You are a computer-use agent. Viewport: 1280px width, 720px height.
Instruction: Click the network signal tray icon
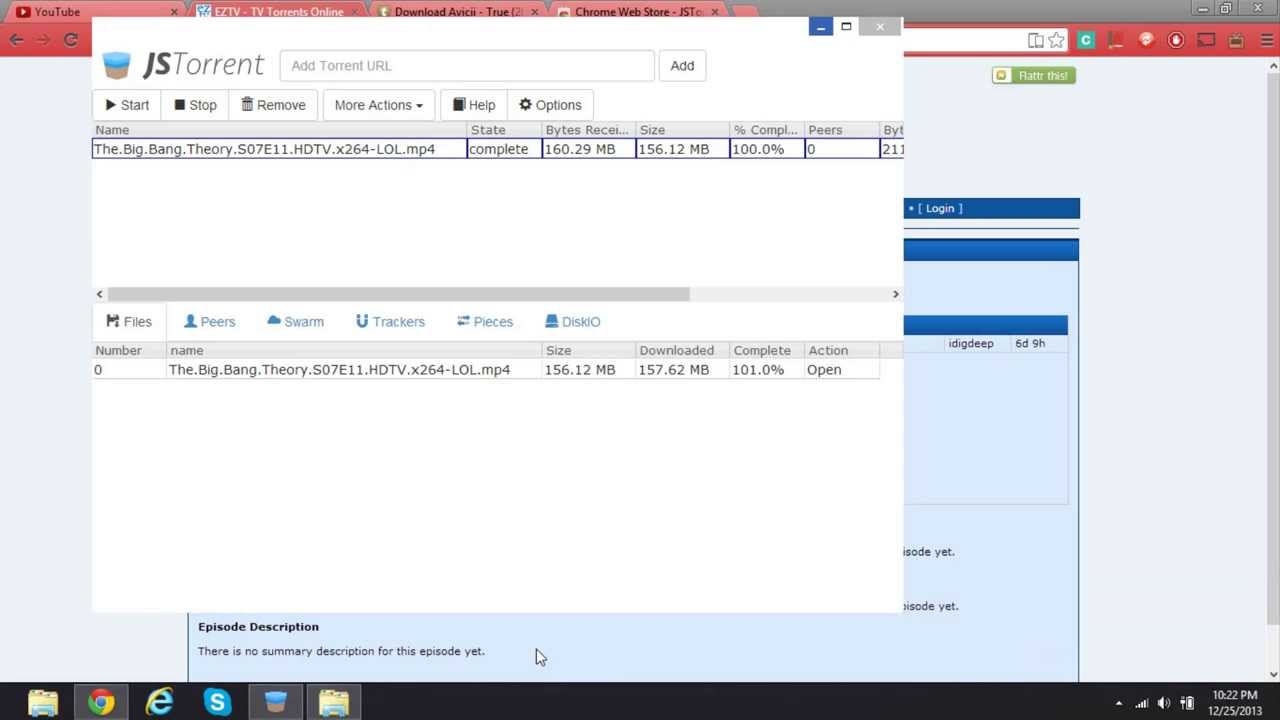1141,703
